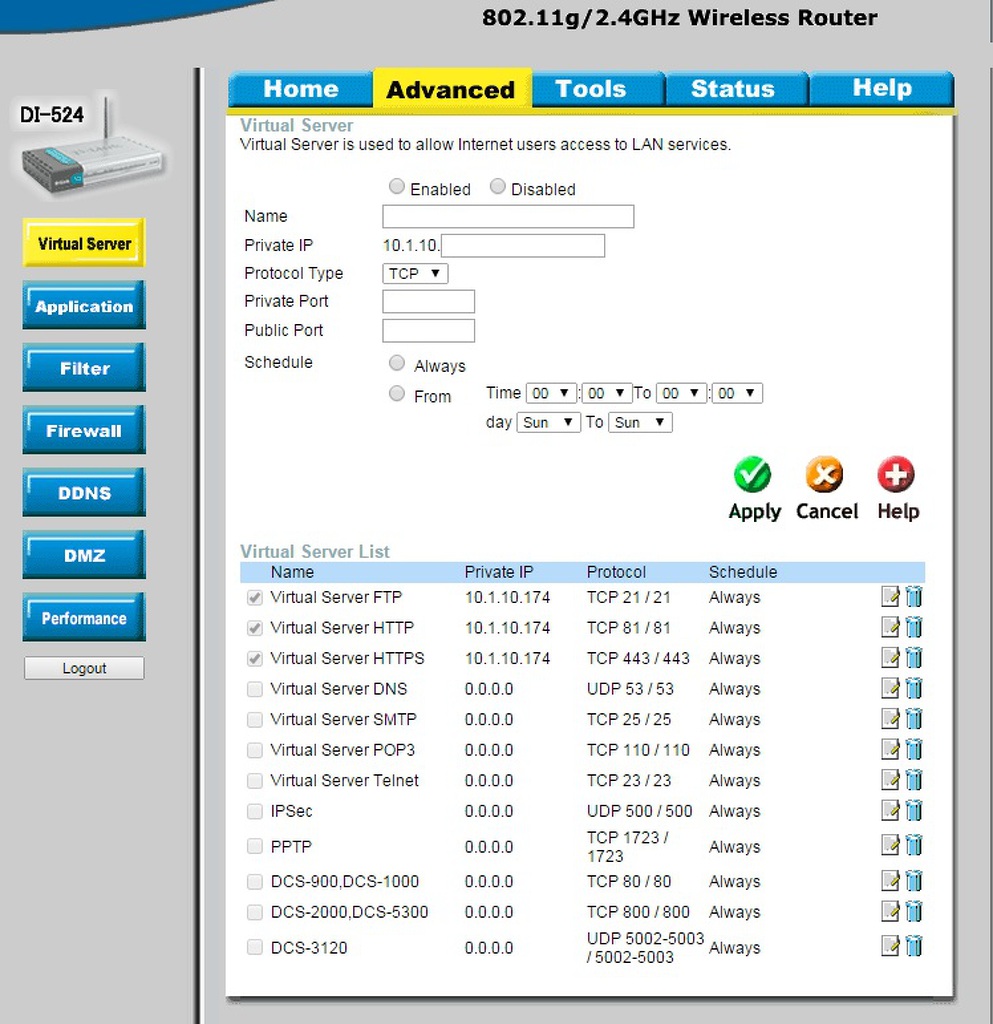The width and height of the screenshot is (993, 1024).
Task: Delete the Virtual Server HTTPS entry
Action: [x=914, y=658]
